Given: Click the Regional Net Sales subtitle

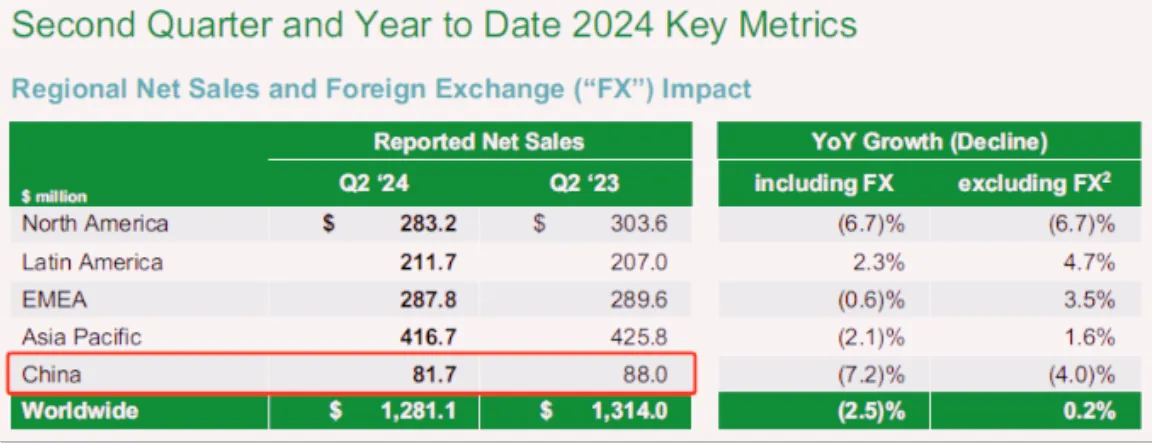Looking at the screenshot, I should 381,89.
